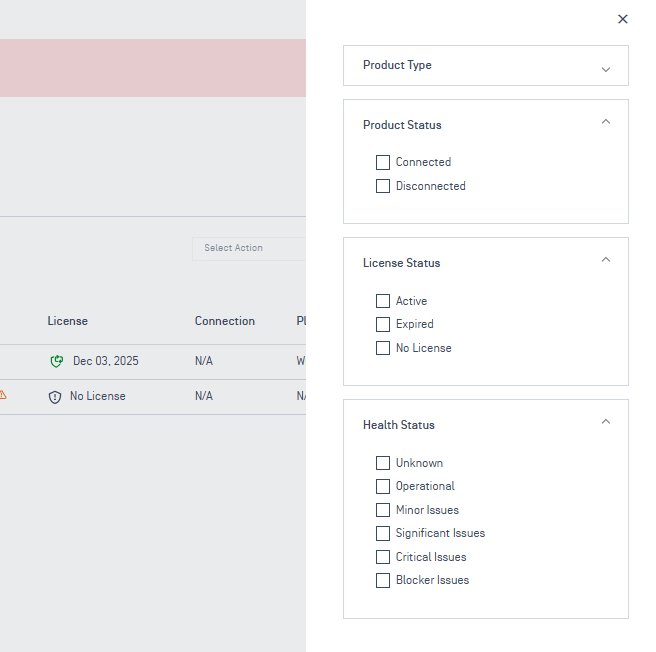Tick the Expired license checkbox
656x652 pixels.
(383, 324)
